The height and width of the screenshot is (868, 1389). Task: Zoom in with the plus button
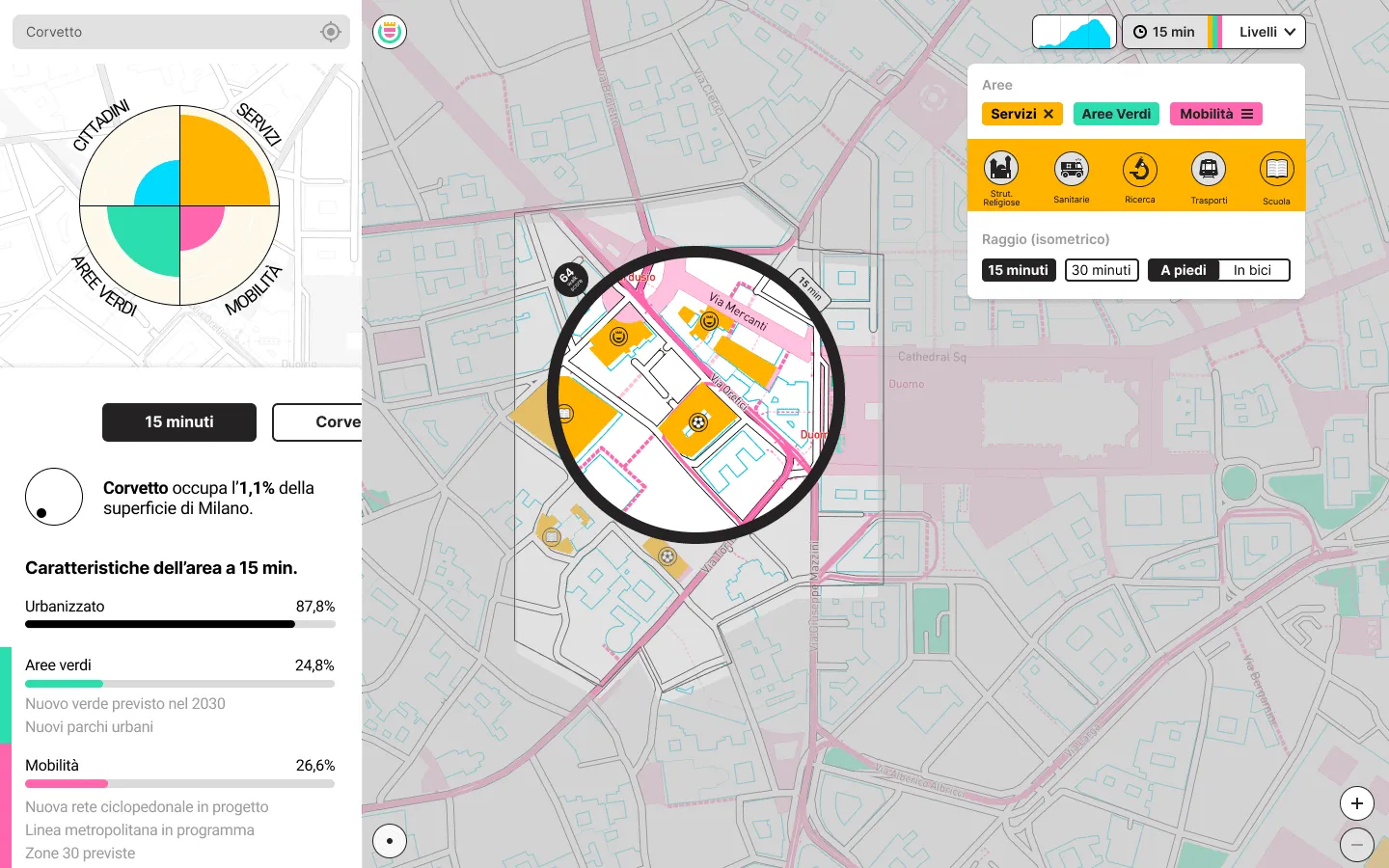pyautogui.click(x=1357, y=802)
